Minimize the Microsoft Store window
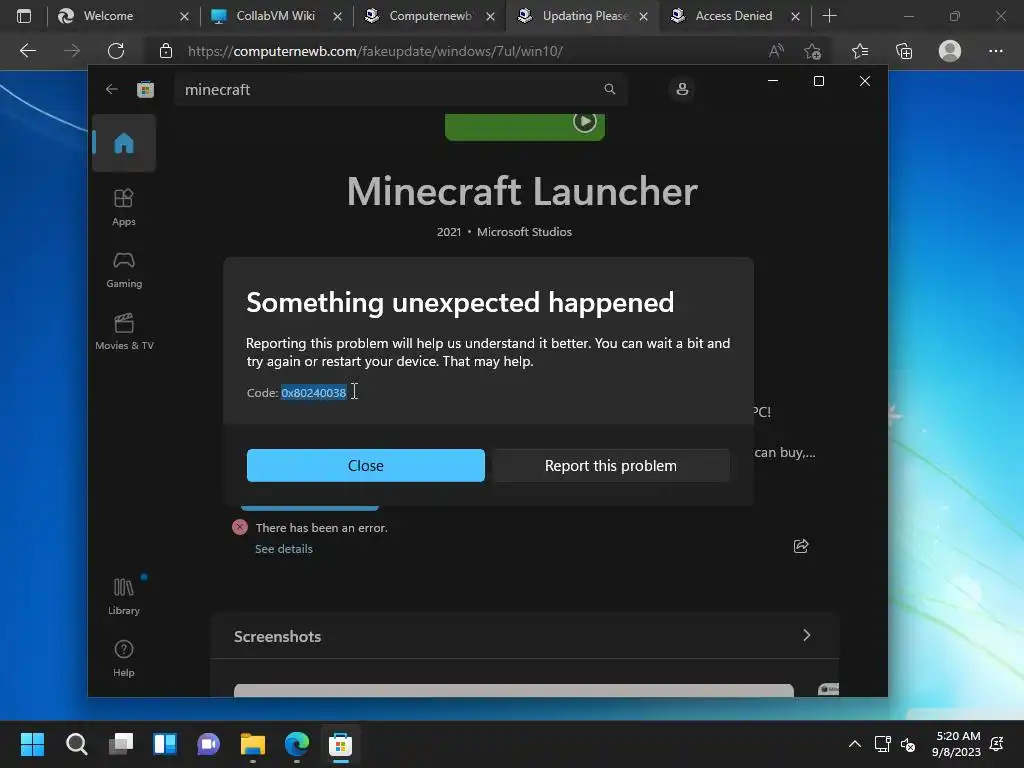 click(773, 81)
